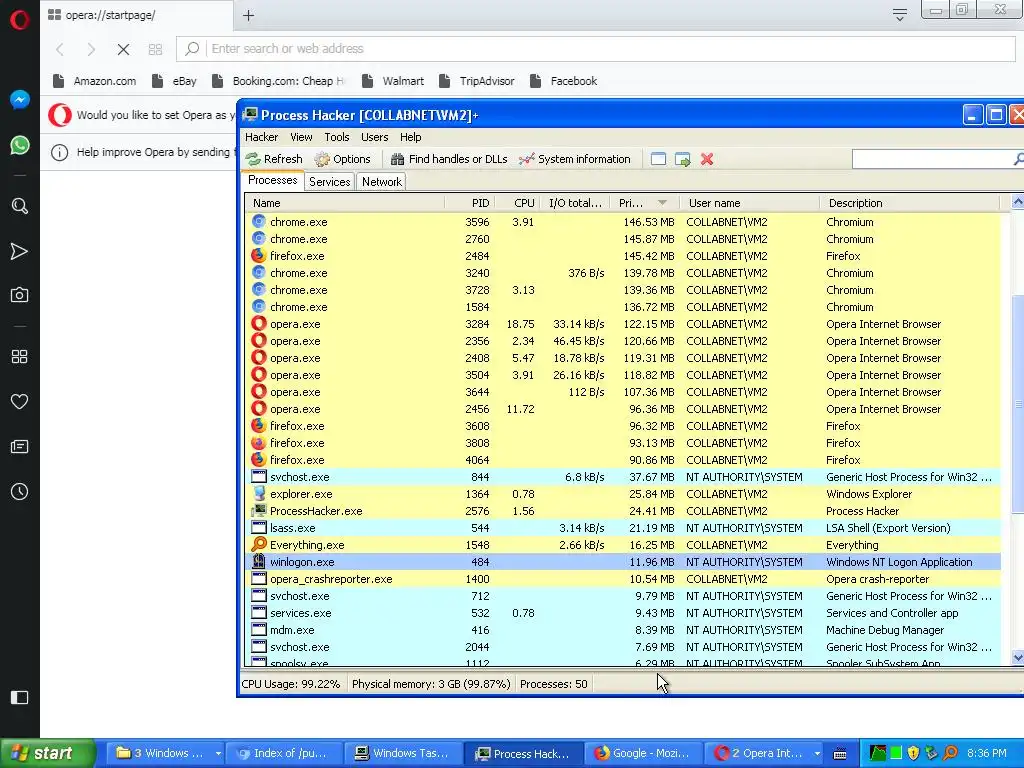Viewport: 1024px width, 768px height.
Task: Click the Opera sidebar search icon
Action: coord(20,206)
